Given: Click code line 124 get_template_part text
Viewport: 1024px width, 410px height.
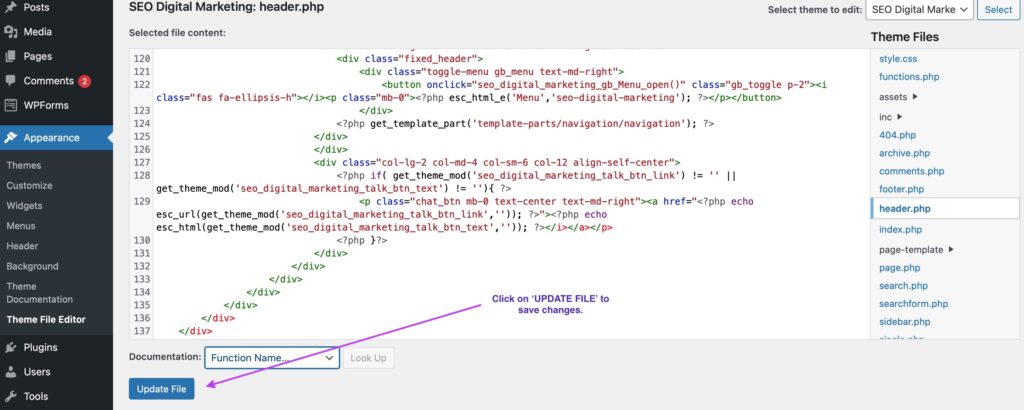Looking at the screenshot, I should click(526, 123).
